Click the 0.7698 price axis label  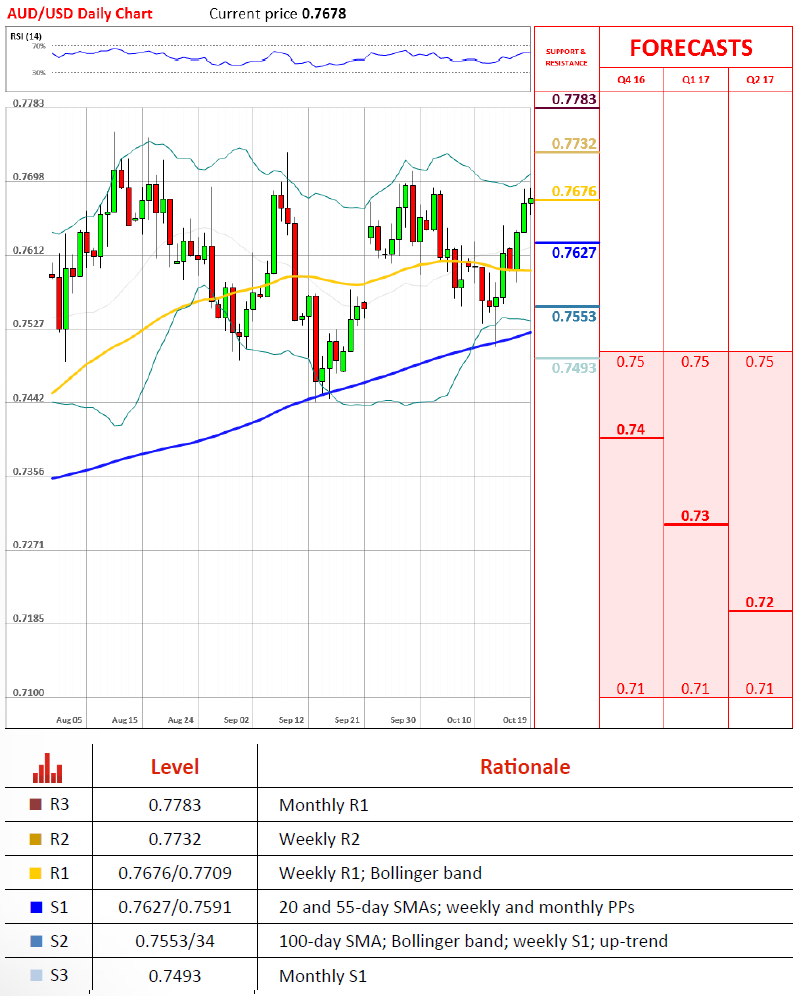coord(29,177)
